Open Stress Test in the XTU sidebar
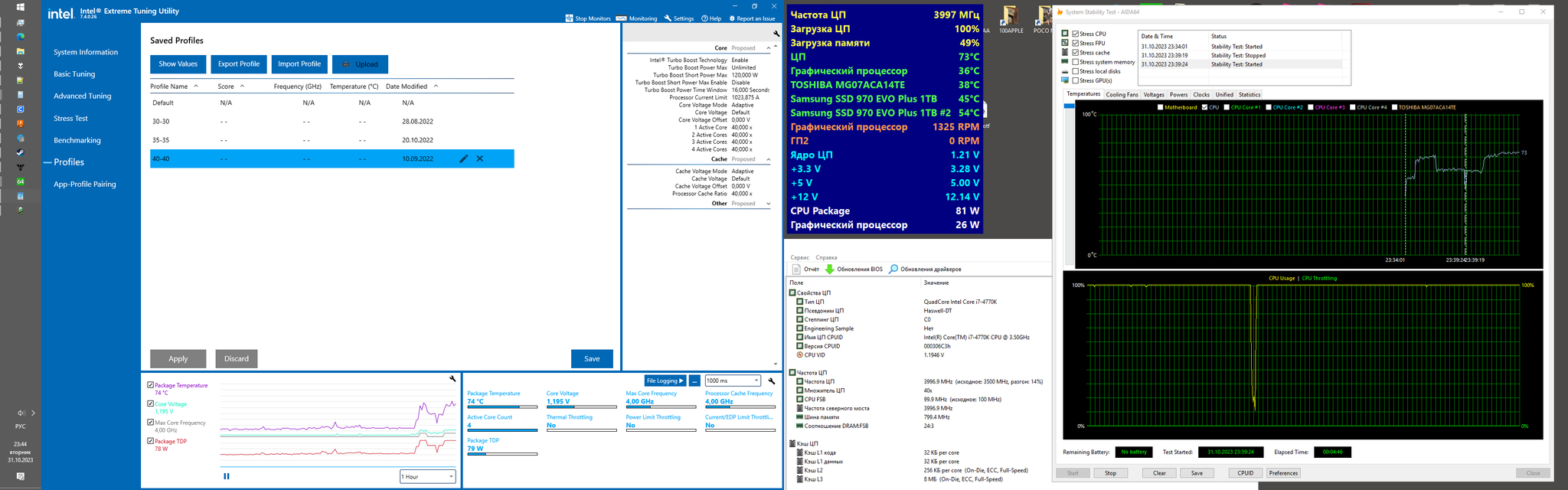The height and width of the screenshot is (490, 1568). [x=70, y=119]
